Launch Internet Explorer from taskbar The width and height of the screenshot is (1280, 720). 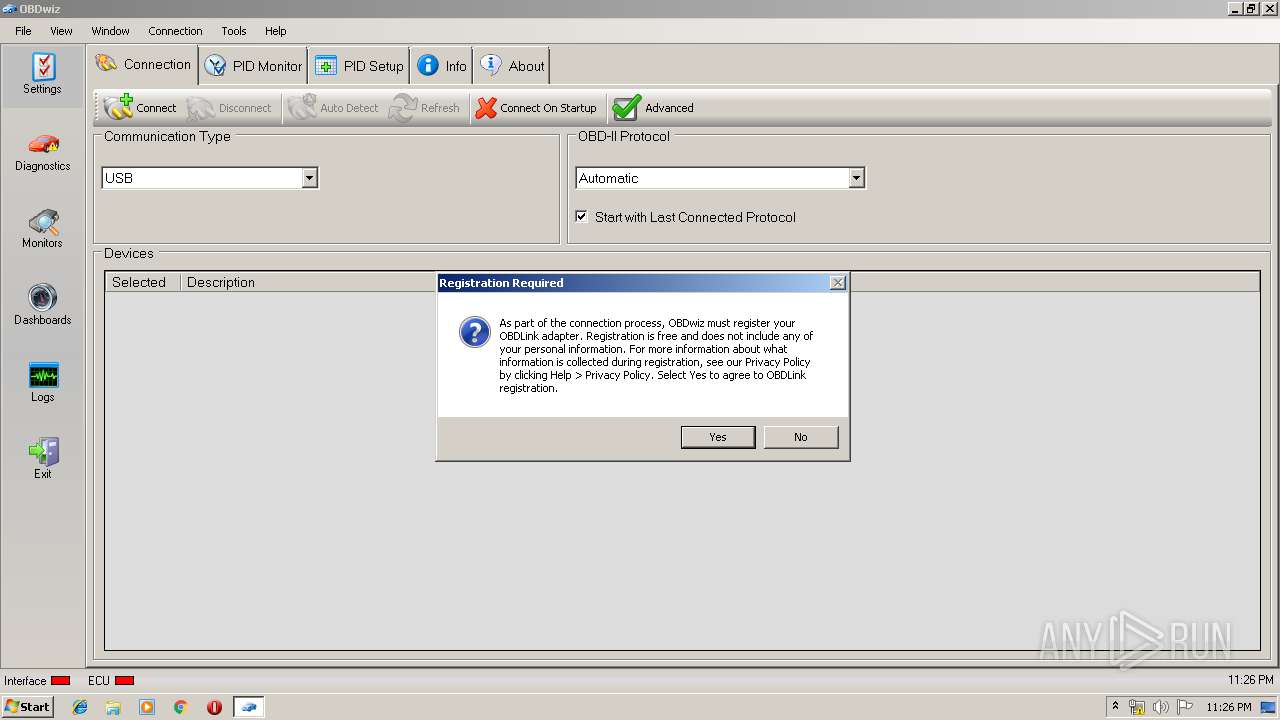click(x=80, y=707)
